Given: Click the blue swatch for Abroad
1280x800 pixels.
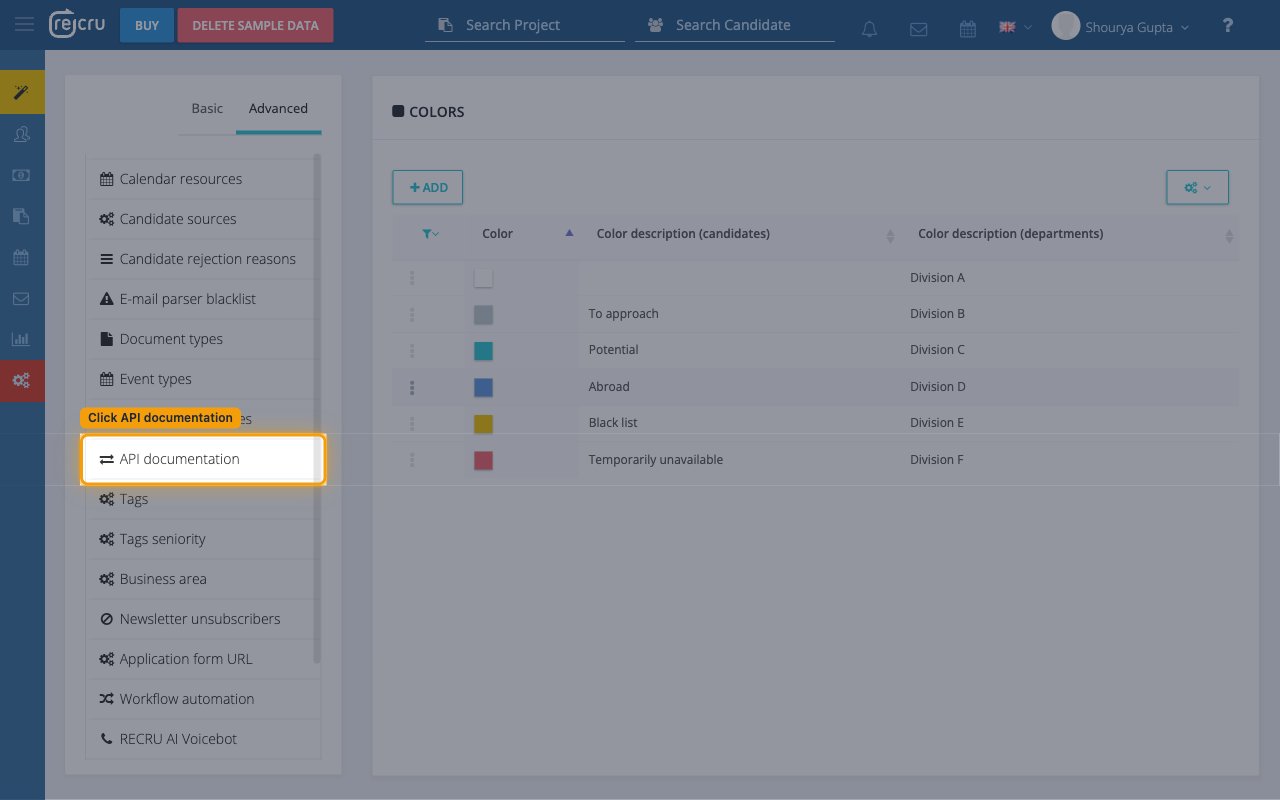Looking at the screenshot, I should pos(483,387).
